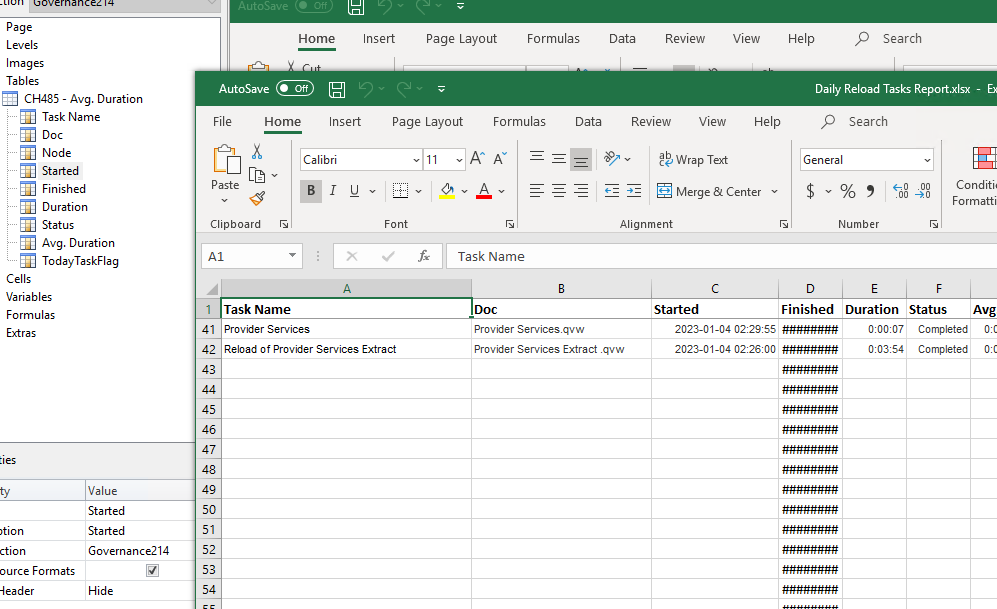Click the Merge & Center button
This screenshot has height=609, width=997.
point(710,191)
